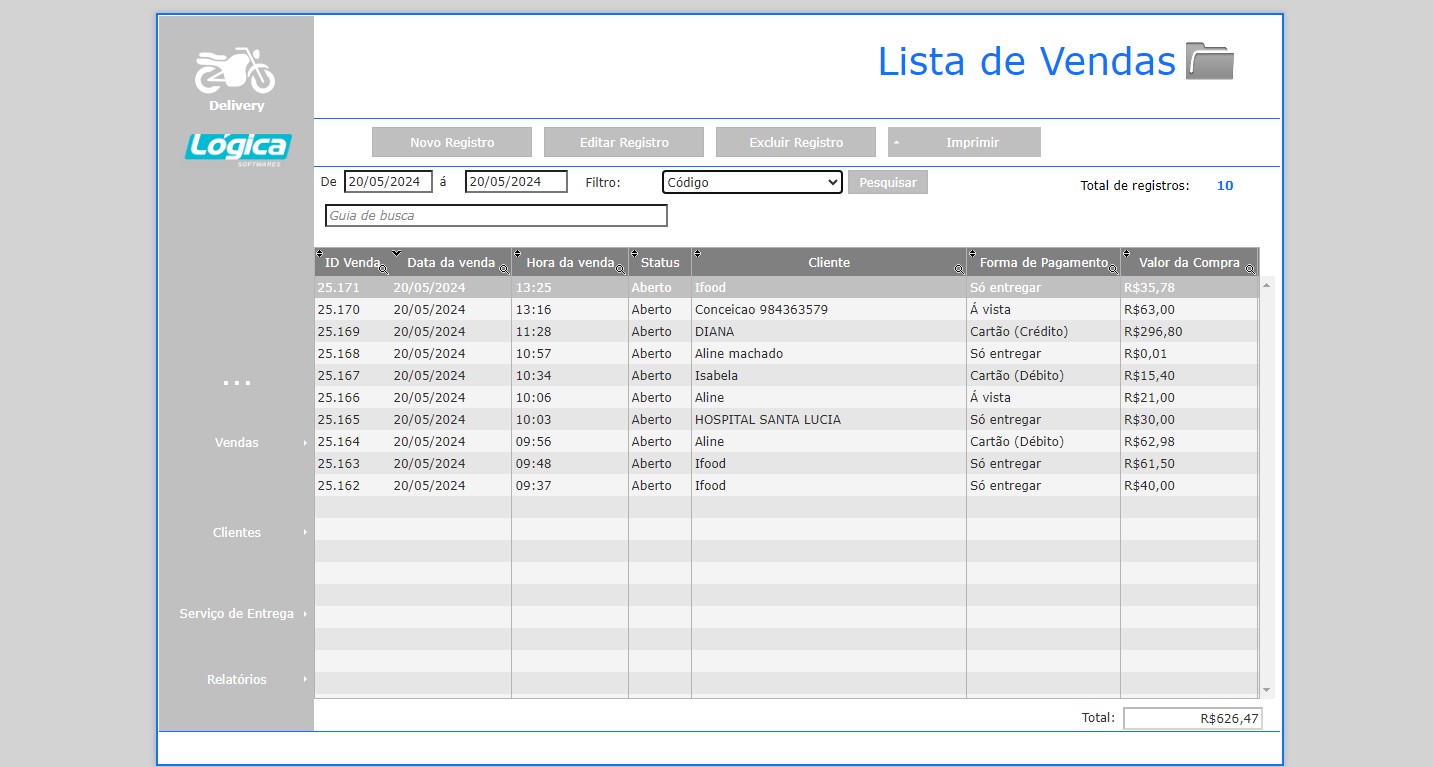The width and height of the screenshot is (1433, 767).
Task: Click the table's vertical scrollbar down arrow
Action: point(1266,690)
